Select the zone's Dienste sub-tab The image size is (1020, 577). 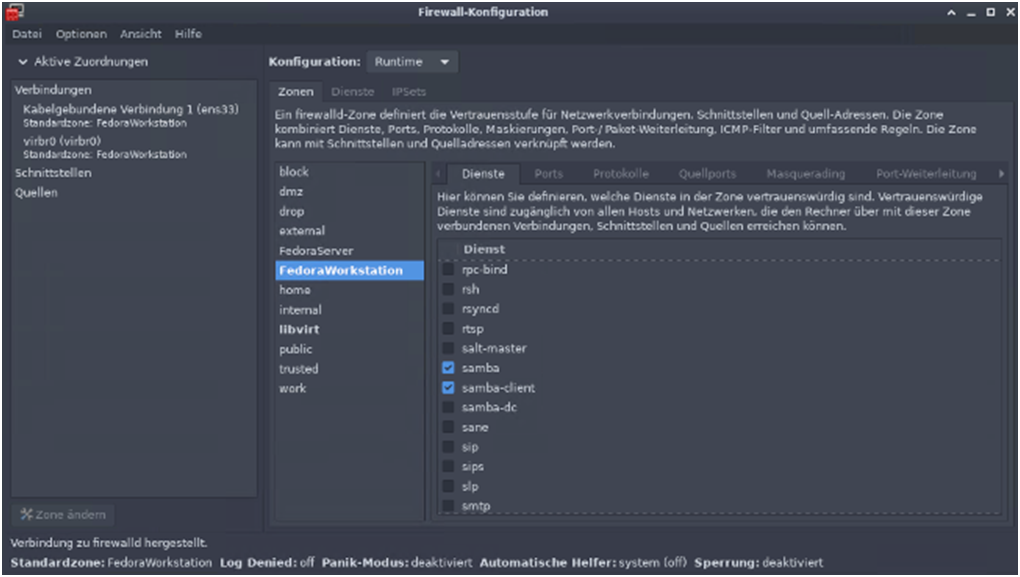(483, 174)
